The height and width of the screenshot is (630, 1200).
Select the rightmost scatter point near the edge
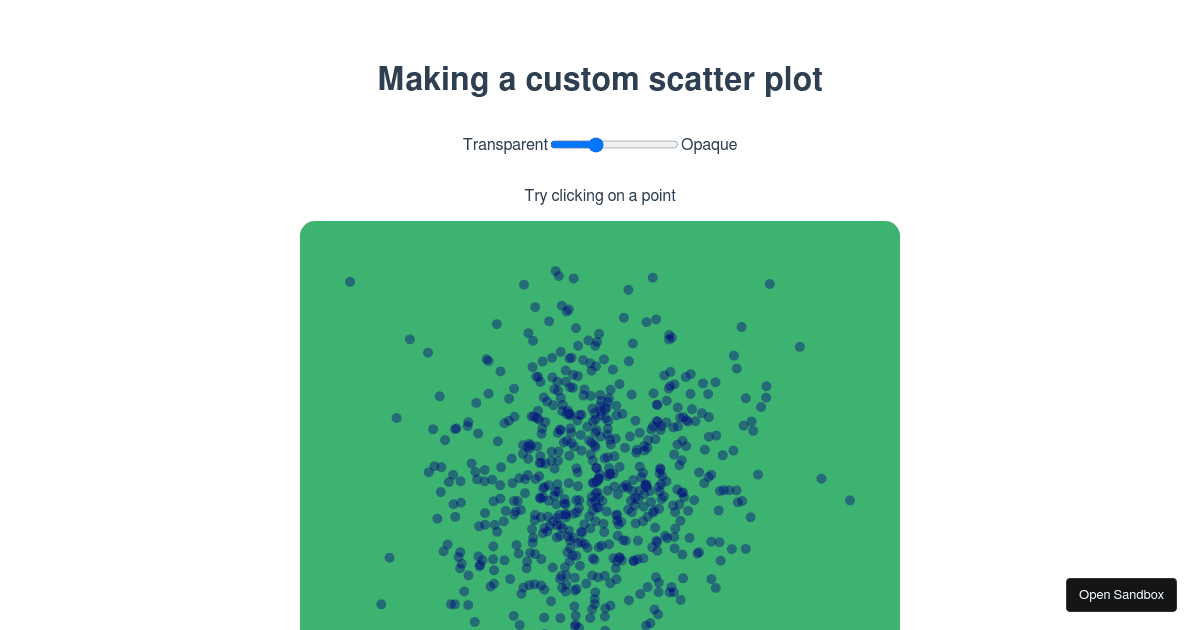click(849, 500)
